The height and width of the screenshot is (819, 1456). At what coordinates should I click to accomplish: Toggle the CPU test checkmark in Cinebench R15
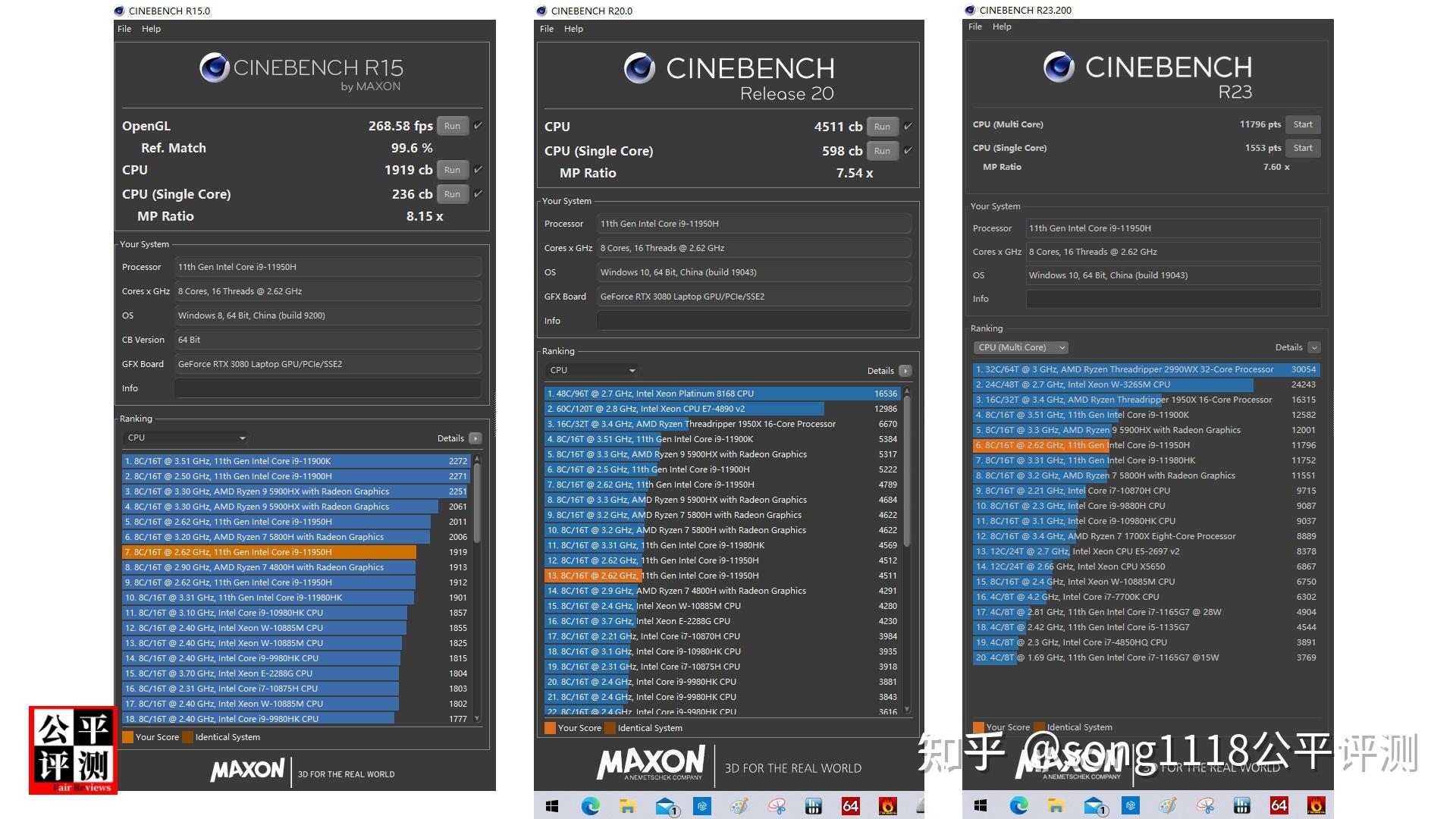478,170
